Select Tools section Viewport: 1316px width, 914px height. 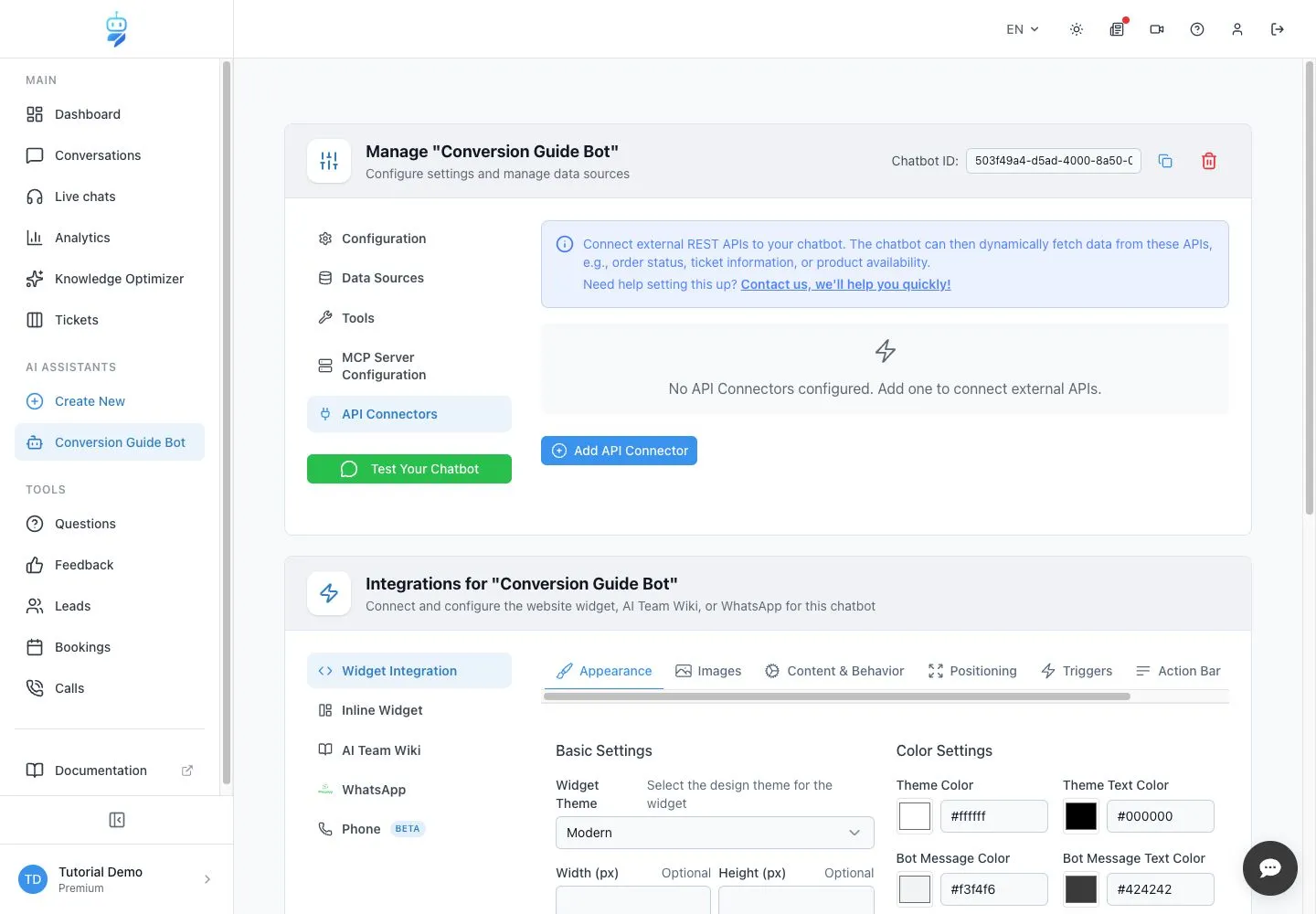pos(409,318)
